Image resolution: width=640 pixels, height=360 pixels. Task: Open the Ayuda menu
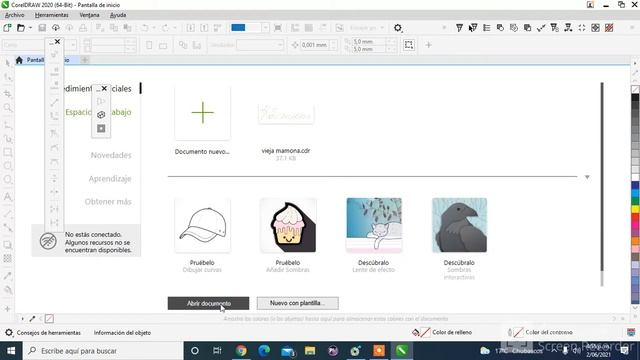(x=118, y=15)
